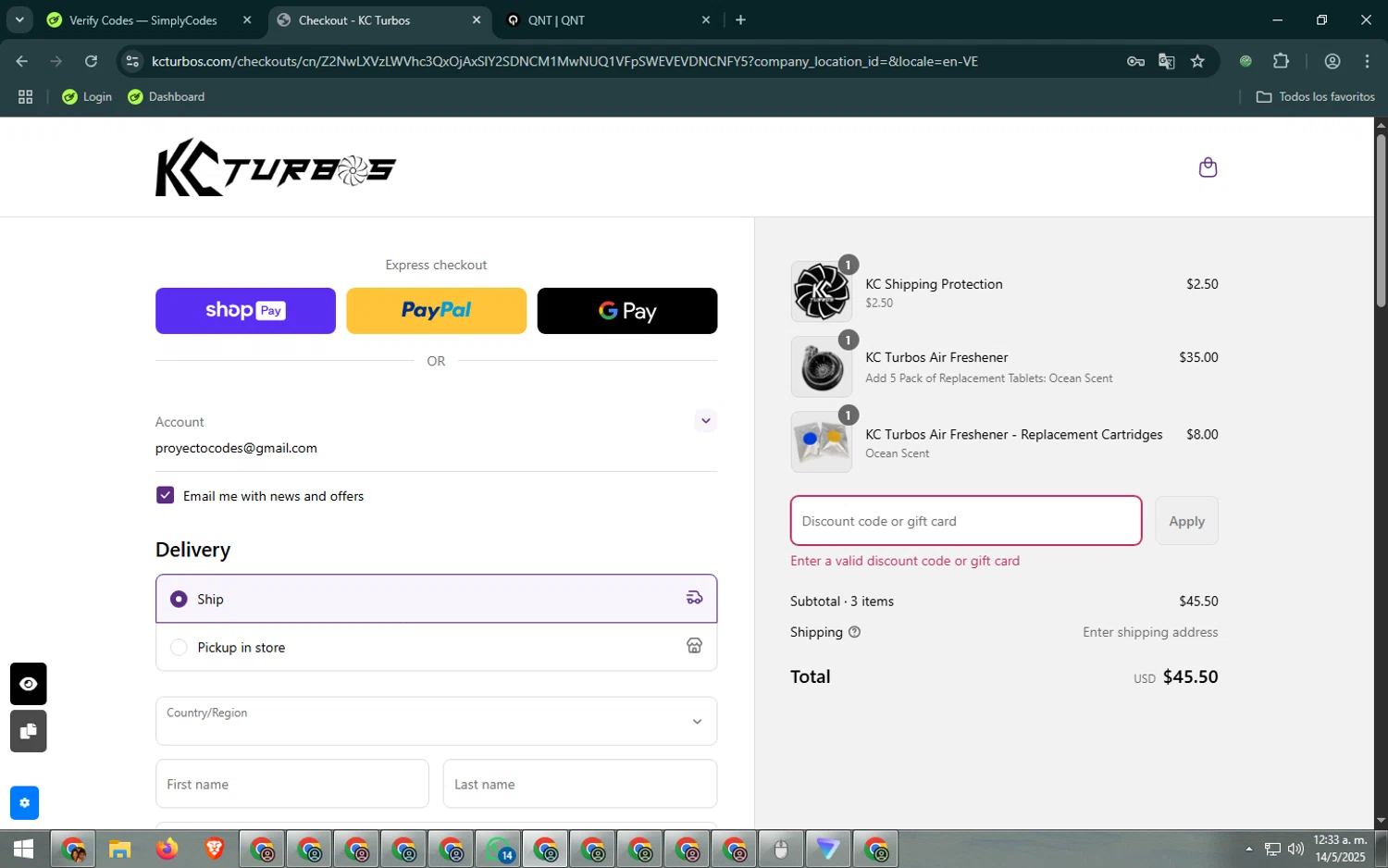
Task: Open the volume speaker tray icon
Action: pos(1295,849)
